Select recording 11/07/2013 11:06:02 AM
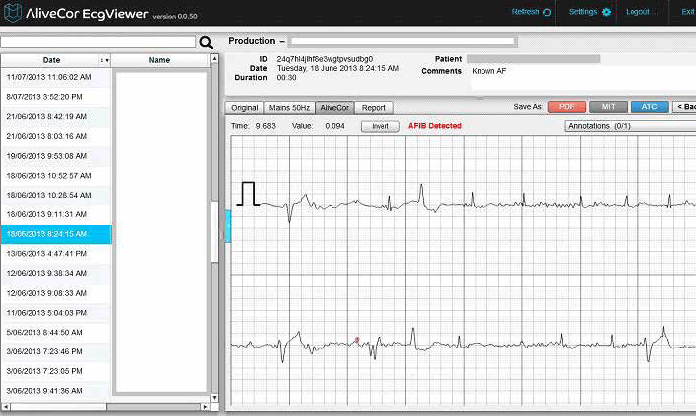The height and width of the screenshot is (416, 696). [49, 77]
